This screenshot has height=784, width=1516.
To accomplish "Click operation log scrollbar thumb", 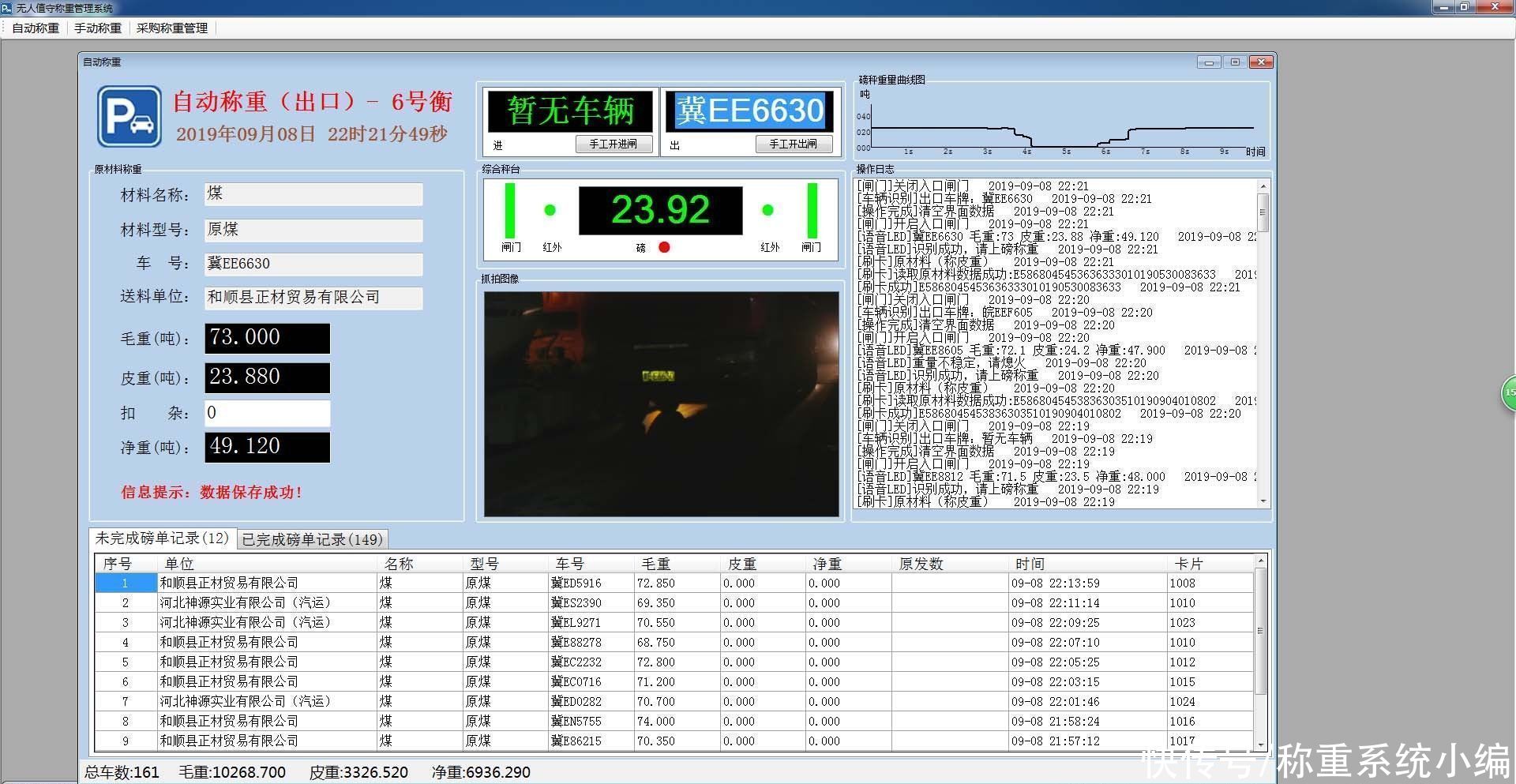I will click(x=1263, y=212).
